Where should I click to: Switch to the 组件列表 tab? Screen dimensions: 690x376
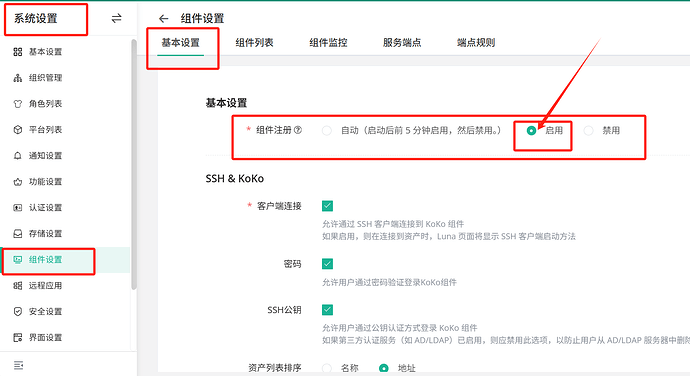pos(254,43)
